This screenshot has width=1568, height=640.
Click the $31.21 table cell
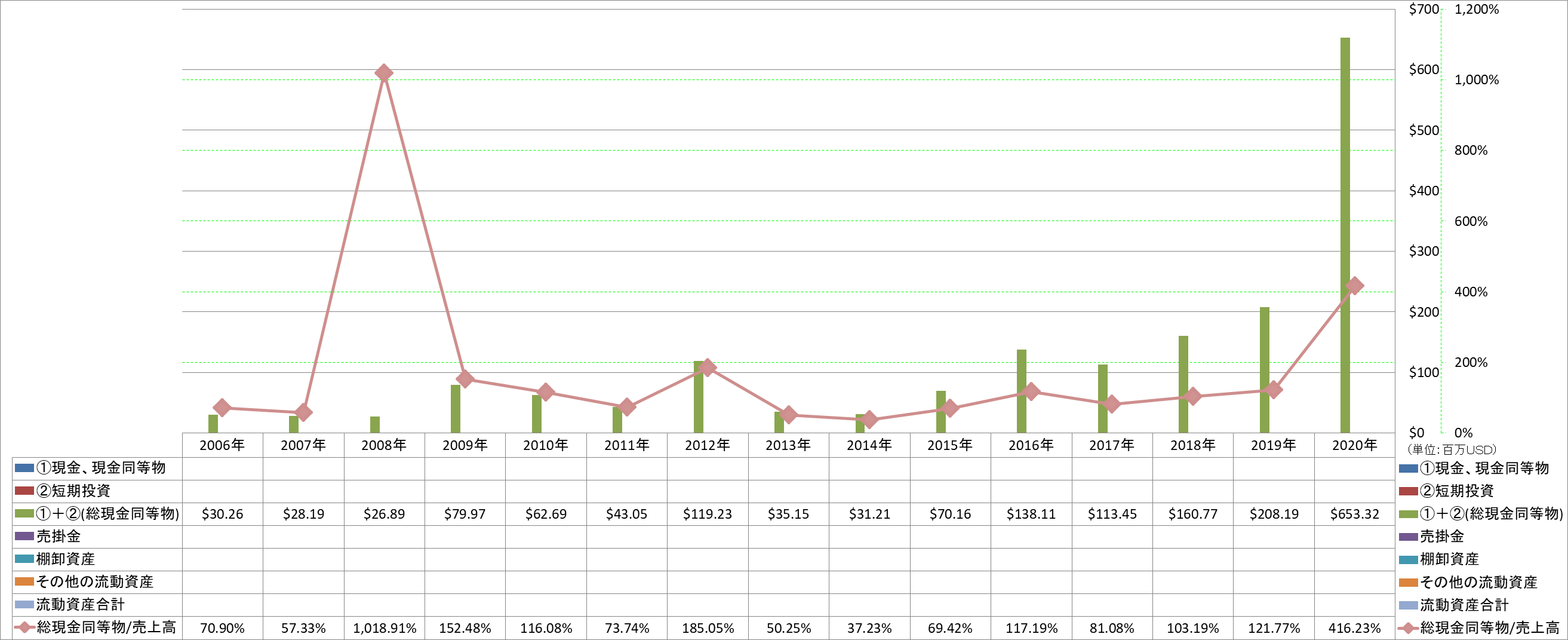coord(869,514)
